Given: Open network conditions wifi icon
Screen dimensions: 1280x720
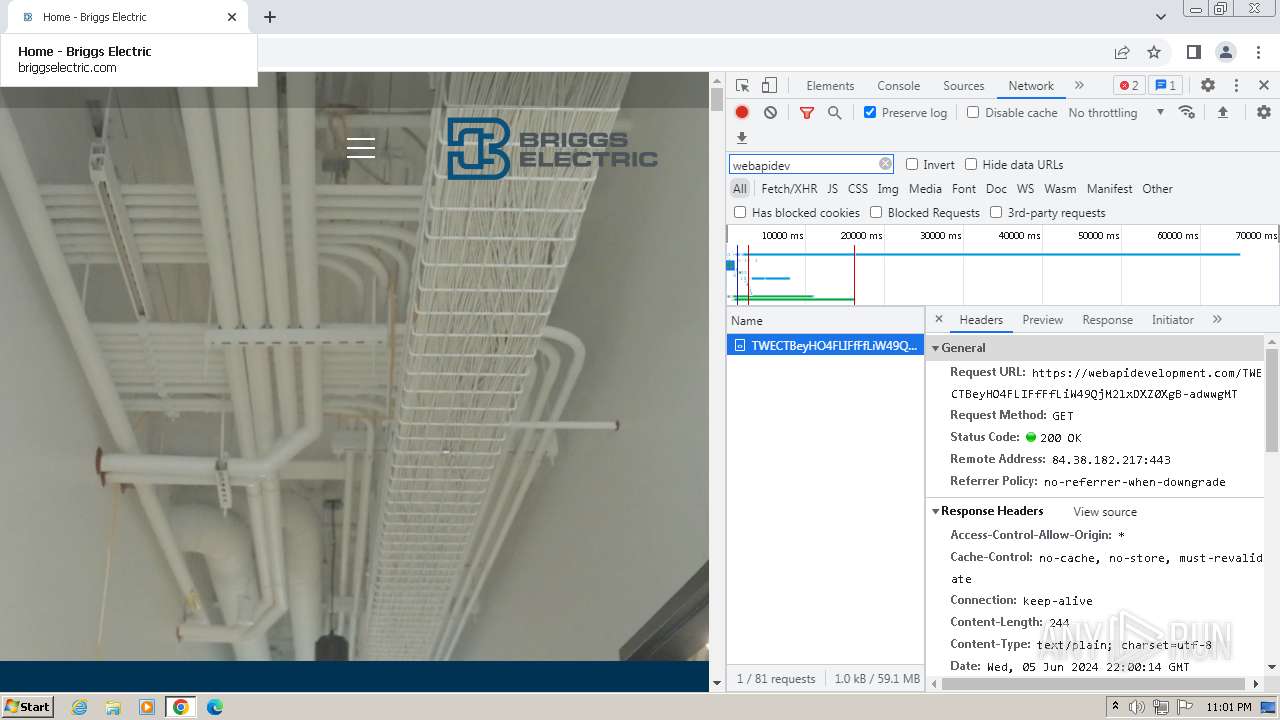Looking at the screenshot, I should coord(1187,112).
